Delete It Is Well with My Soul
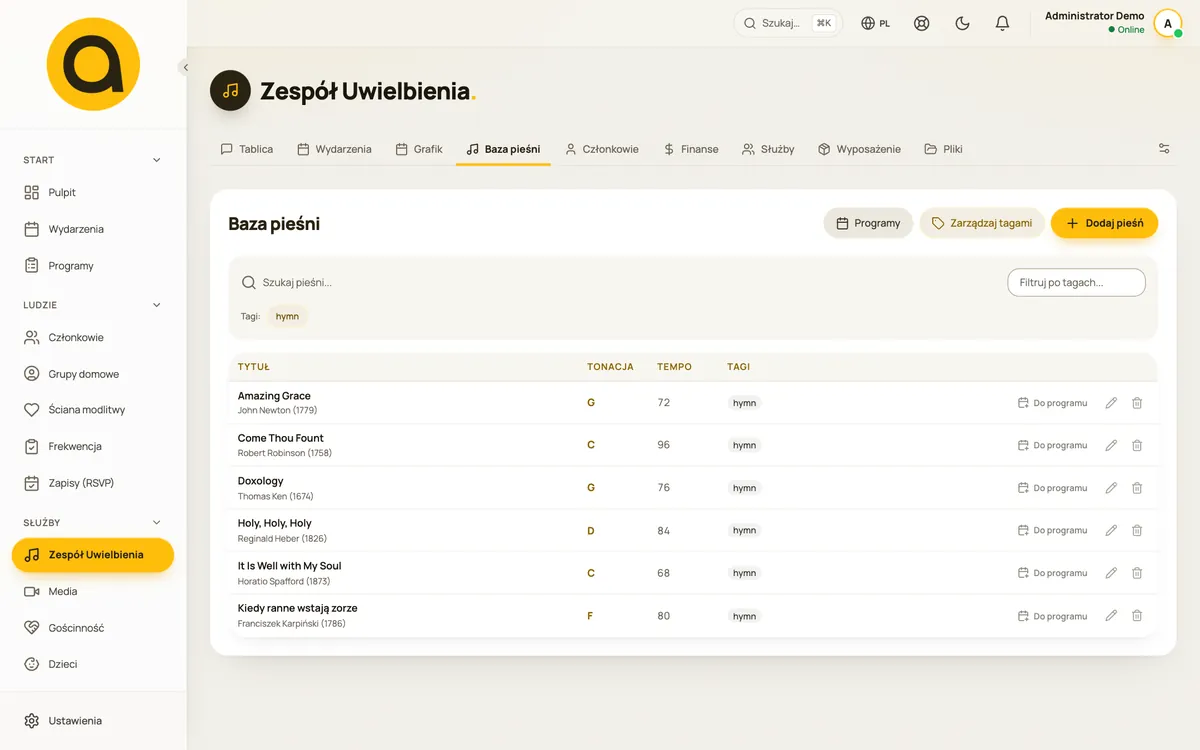The width and height of the screenshot is (1200, 750). tap(1137, 573)
